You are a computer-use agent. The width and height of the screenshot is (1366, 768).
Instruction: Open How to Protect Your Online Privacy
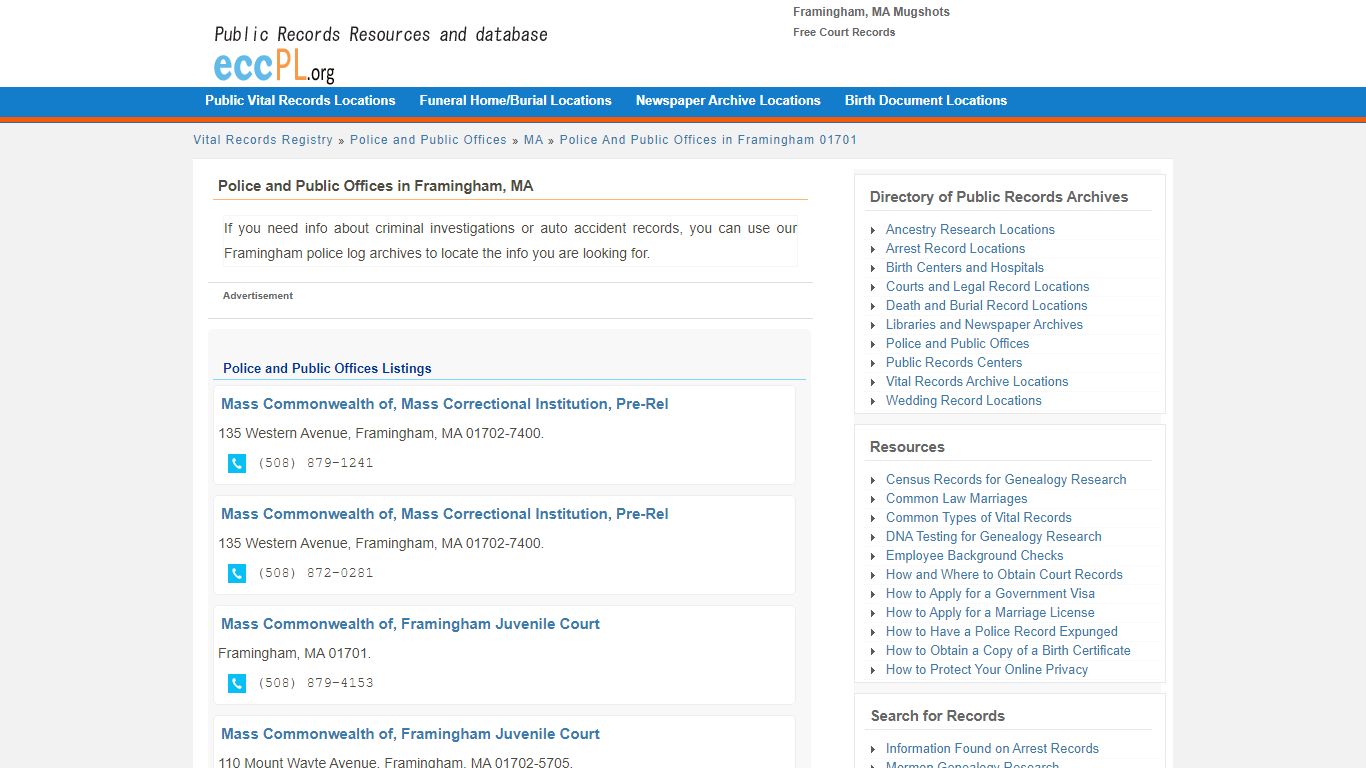pyautogui.click(x=986, y=669)
